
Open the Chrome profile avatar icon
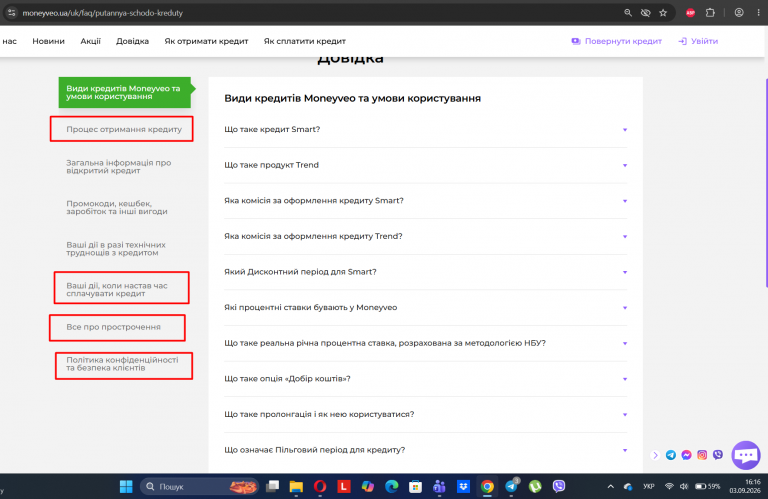(x=739, y=13)
